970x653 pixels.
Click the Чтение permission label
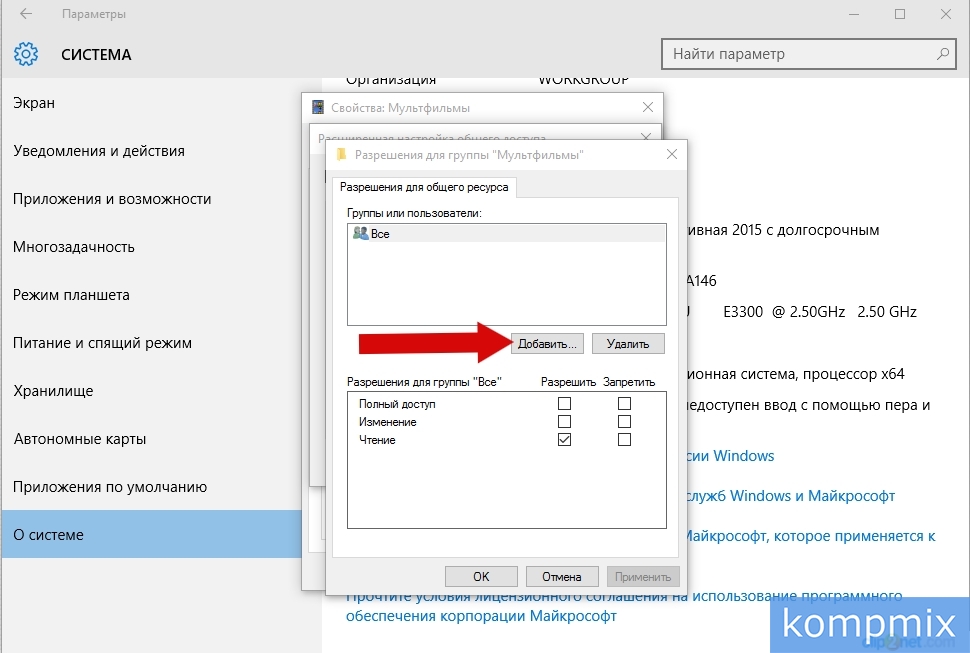pyautogui.click(x=377, y=440)
